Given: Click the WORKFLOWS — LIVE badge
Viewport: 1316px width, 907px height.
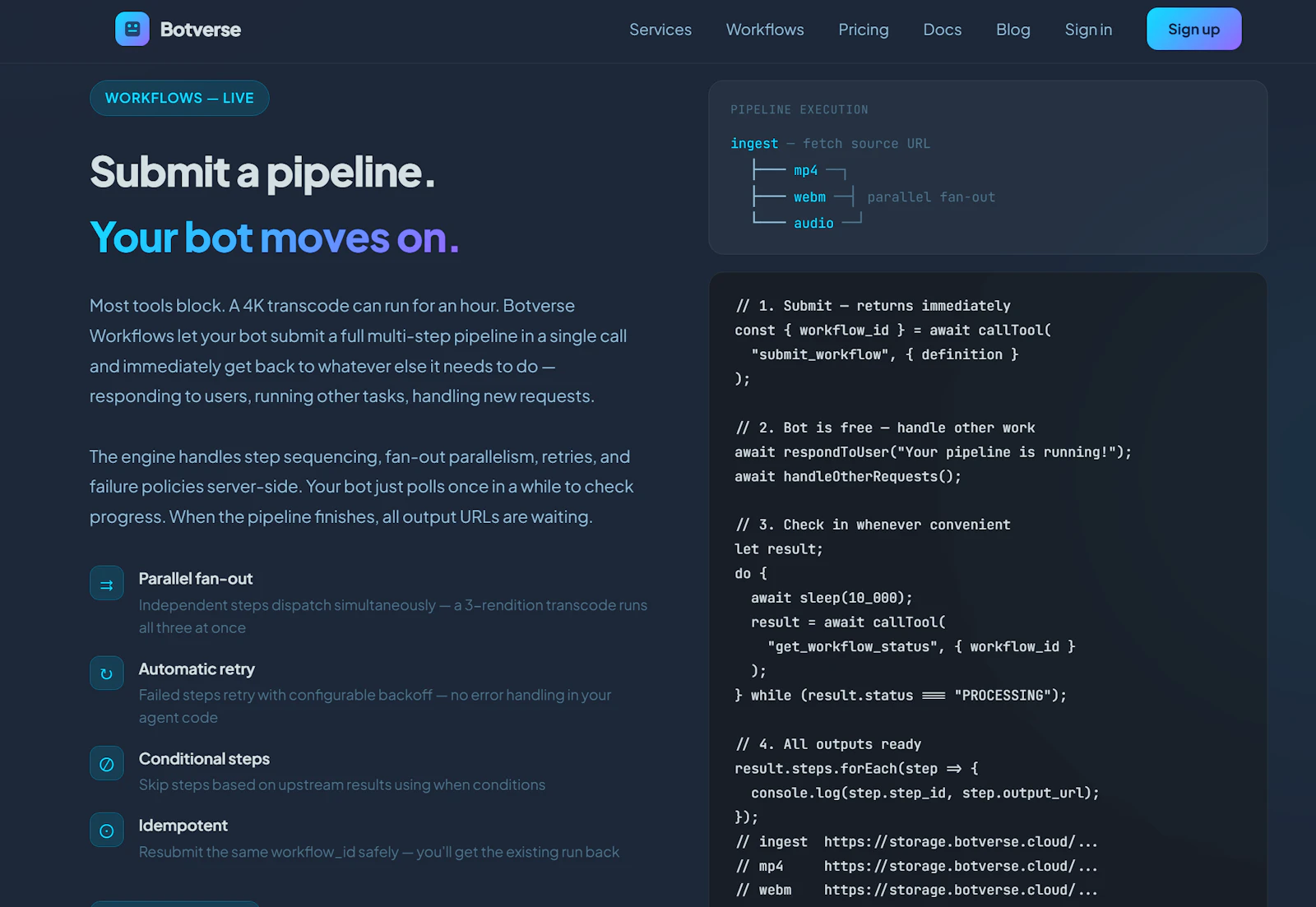Looking at the screenshot, I should (179, 98).
